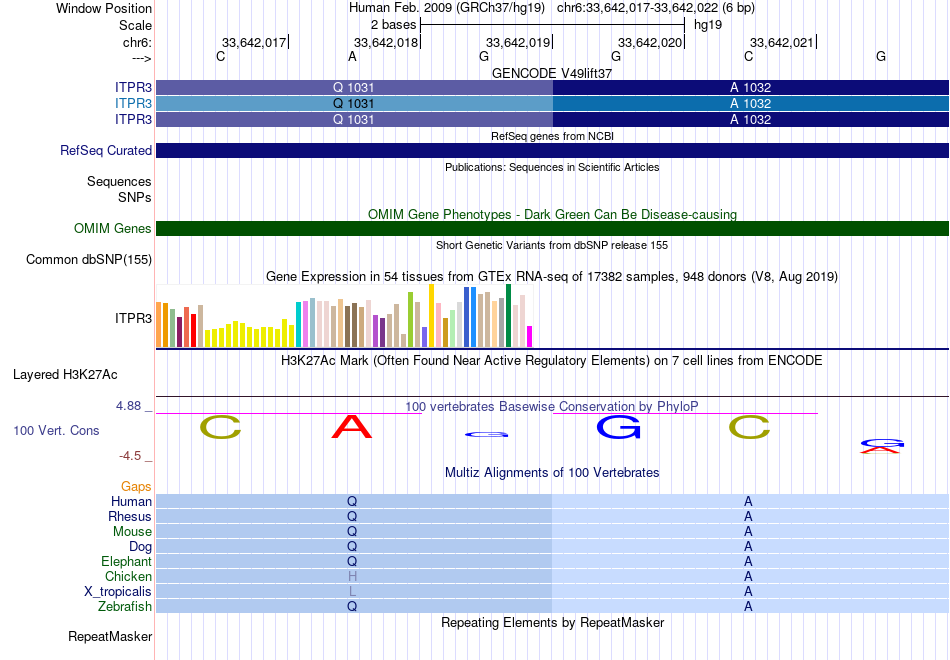This screenshot has width=950, height=660.
Task: Click the GTEx Gene Expression track title
Action: click(x=552, y=277)
